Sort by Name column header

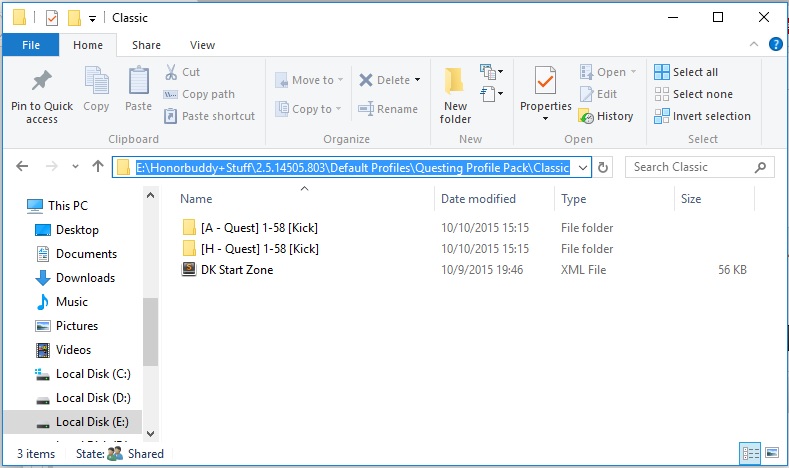click(196, 199)
